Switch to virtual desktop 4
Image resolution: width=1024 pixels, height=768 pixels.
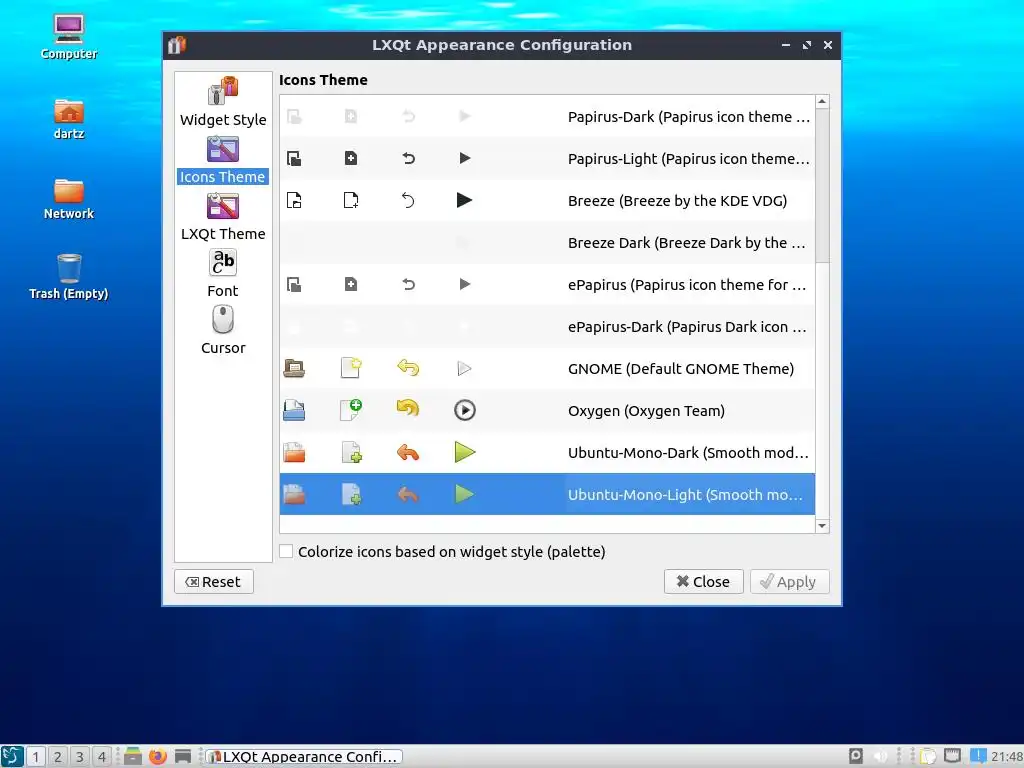click(102, 756)
